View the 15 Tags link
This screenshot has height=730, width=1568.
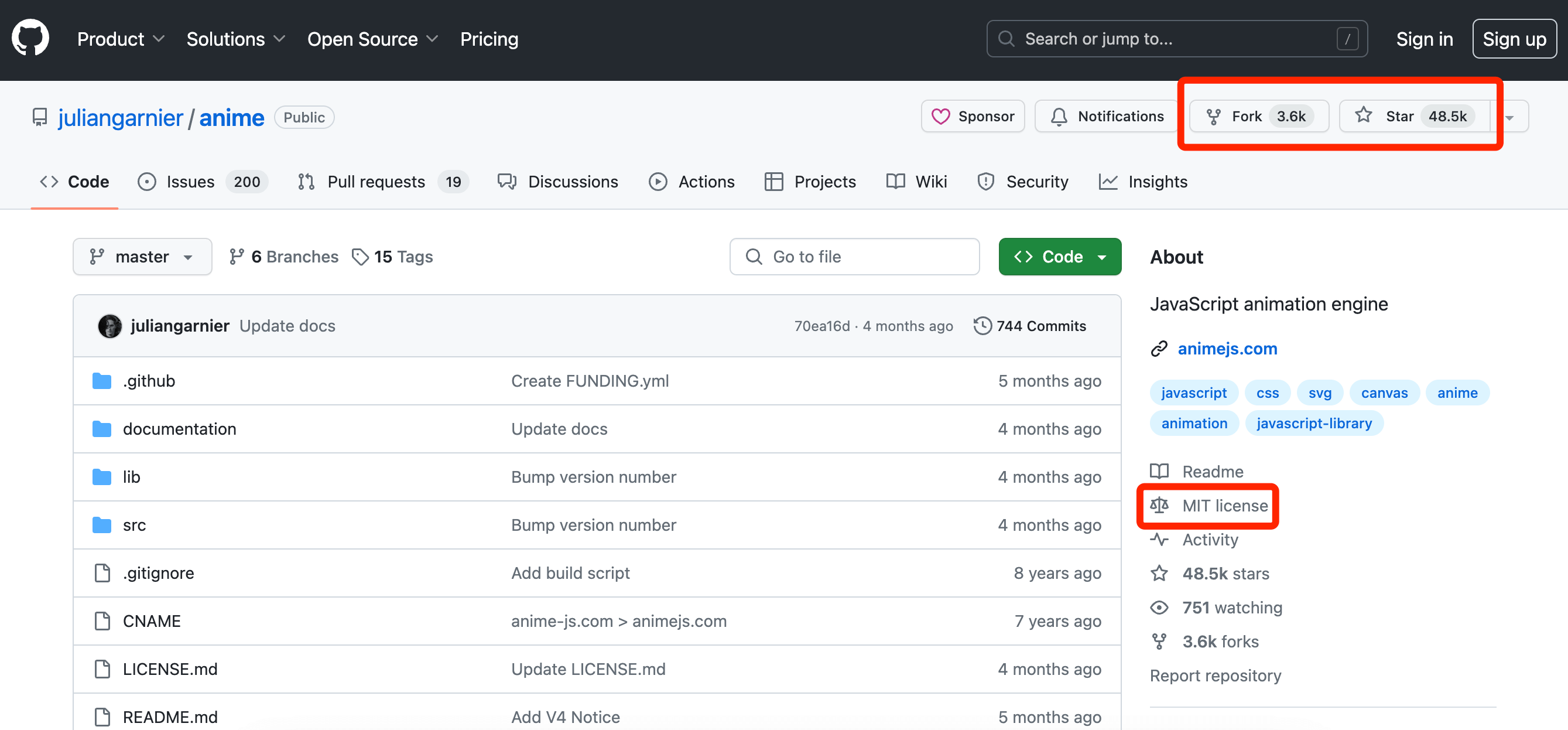pos(393,257)
